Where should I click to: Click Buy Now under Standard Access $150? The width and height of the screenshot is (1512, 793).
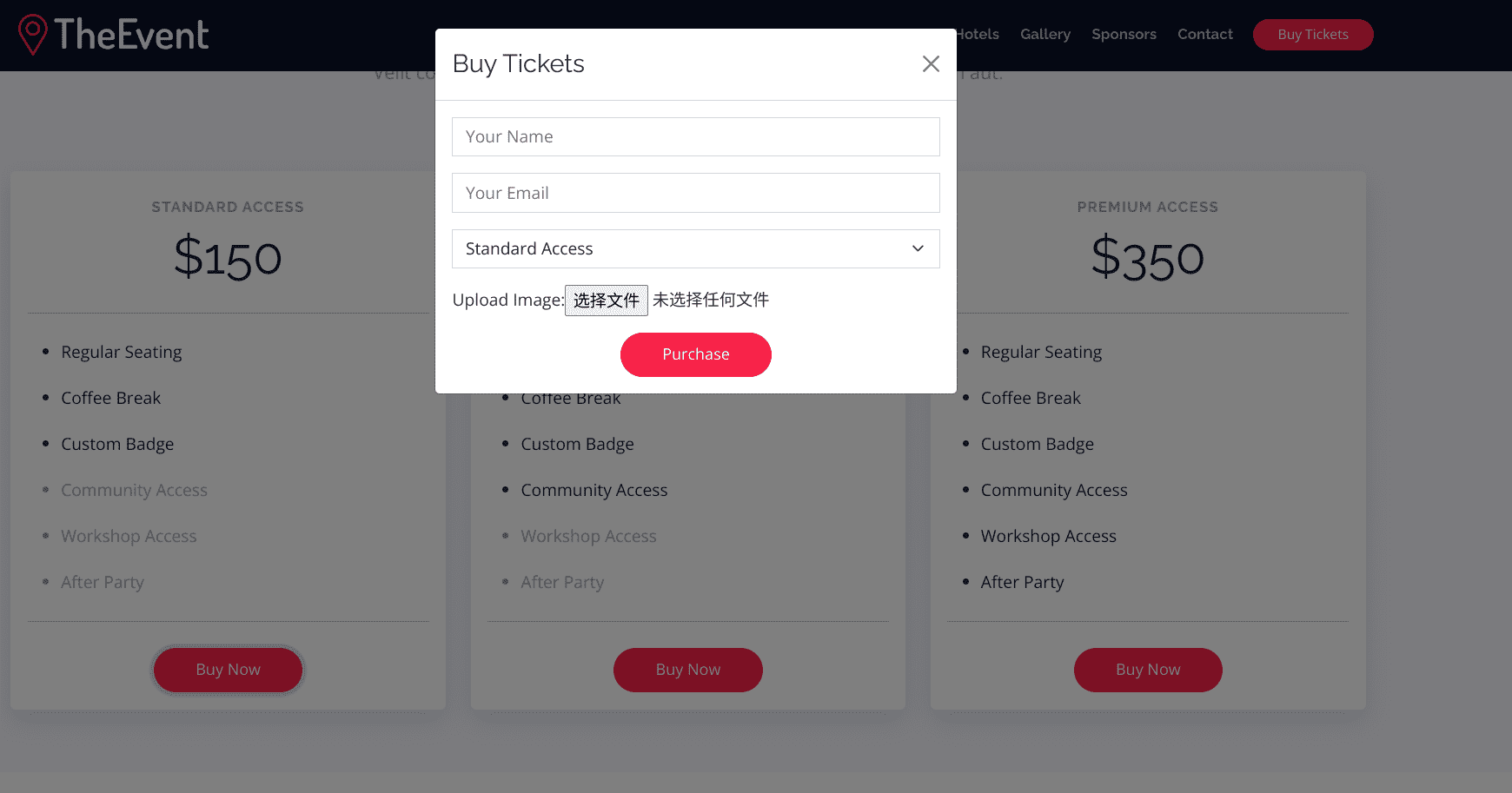click(228, 670)
